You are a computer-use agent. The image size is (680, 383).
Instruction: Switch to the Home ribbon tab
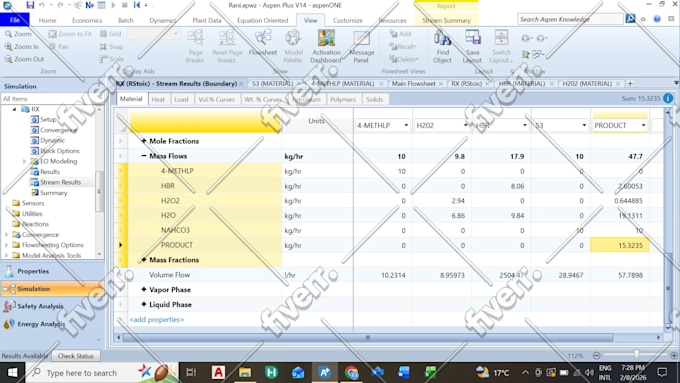pyautogui.click(x=47, y=20)
